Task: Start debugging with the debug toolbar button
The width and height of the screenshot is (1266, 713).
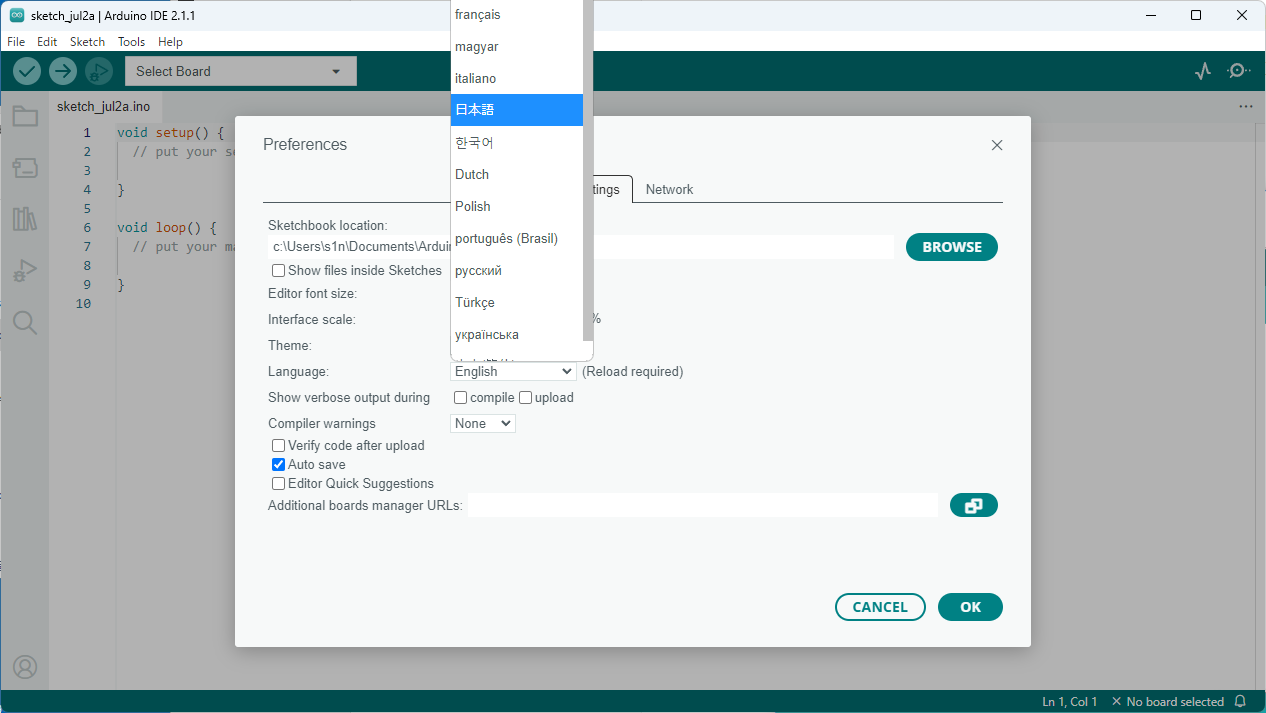Action: [x=99, y=71]
